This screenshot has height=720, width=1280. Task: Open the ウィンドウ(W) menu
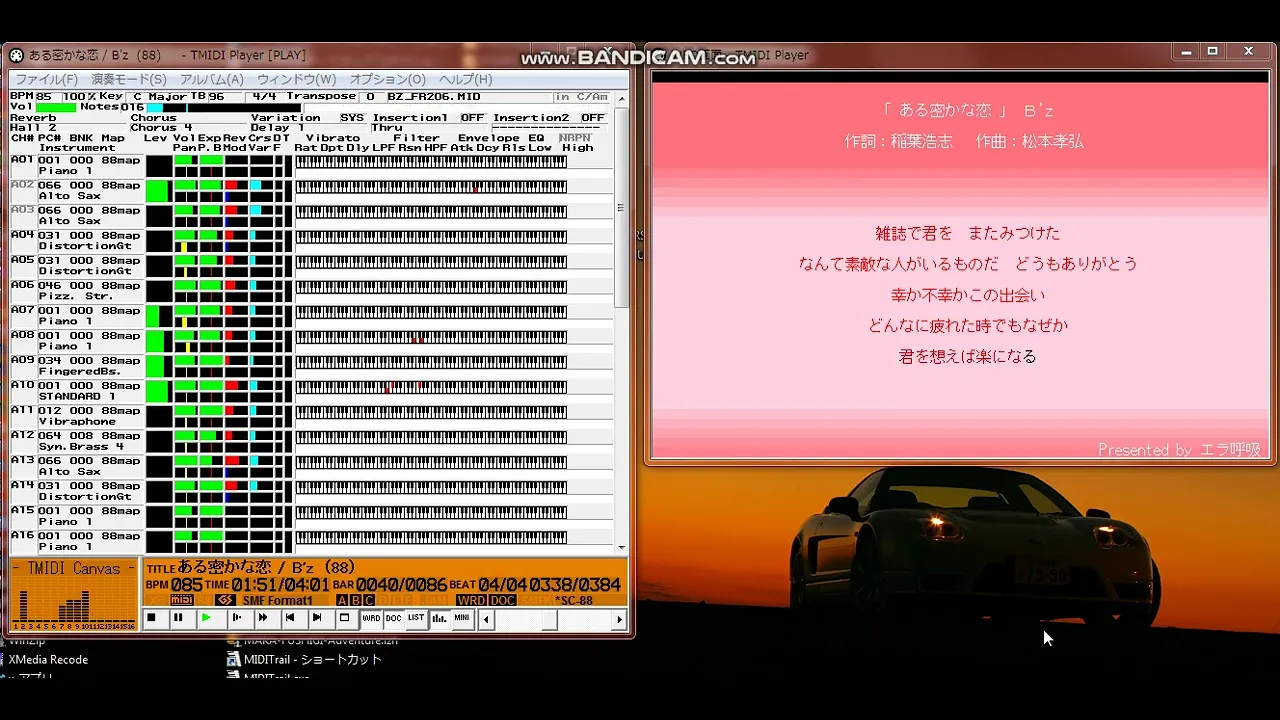296,79
